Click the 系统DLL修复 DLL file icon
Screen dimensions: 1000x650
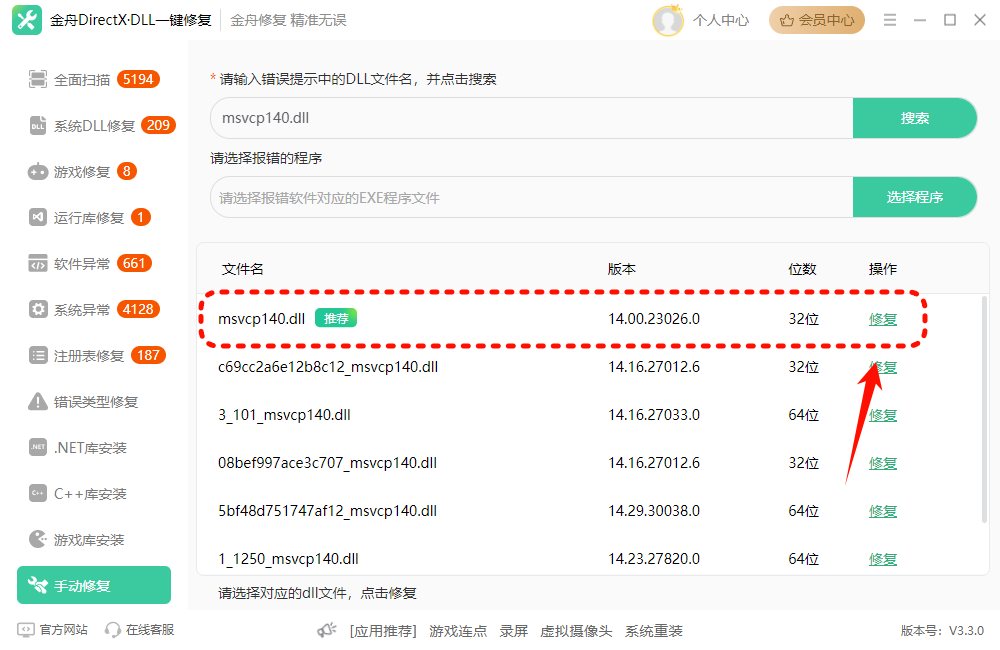(x=38, y=126)
